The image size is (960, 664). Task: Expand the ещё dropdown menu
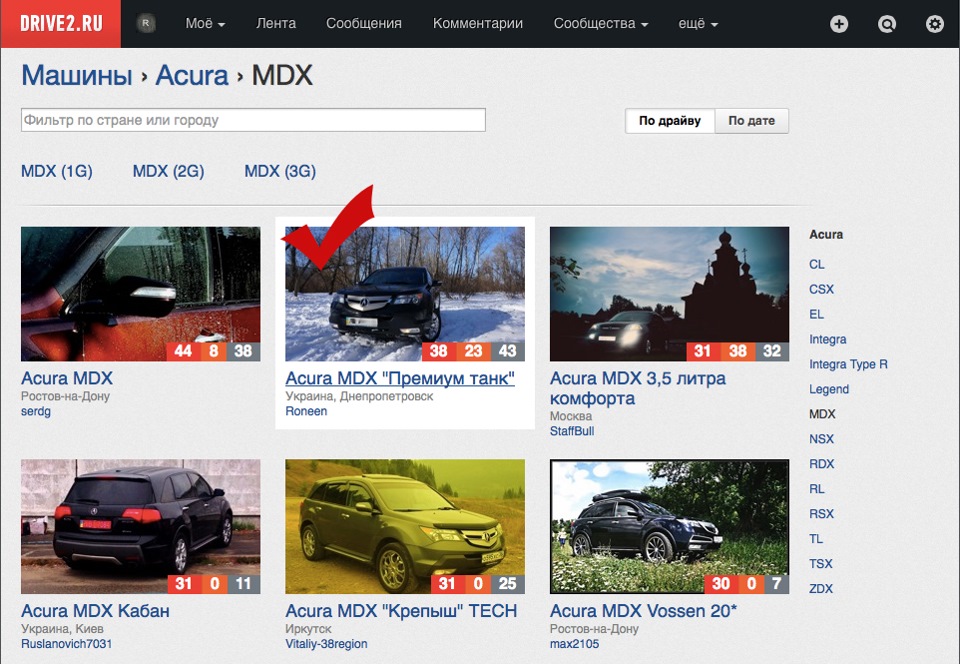pos(698,23)
